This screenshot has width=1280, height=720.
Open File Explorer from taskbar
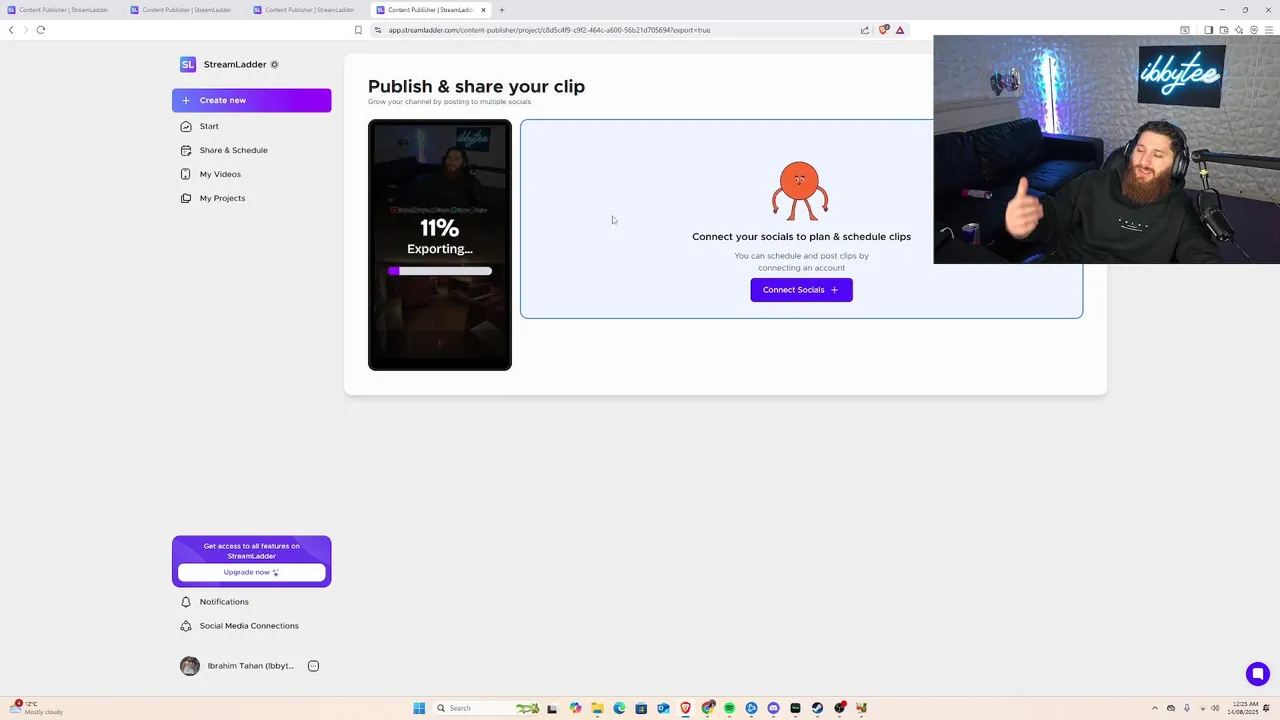point(597,708)
